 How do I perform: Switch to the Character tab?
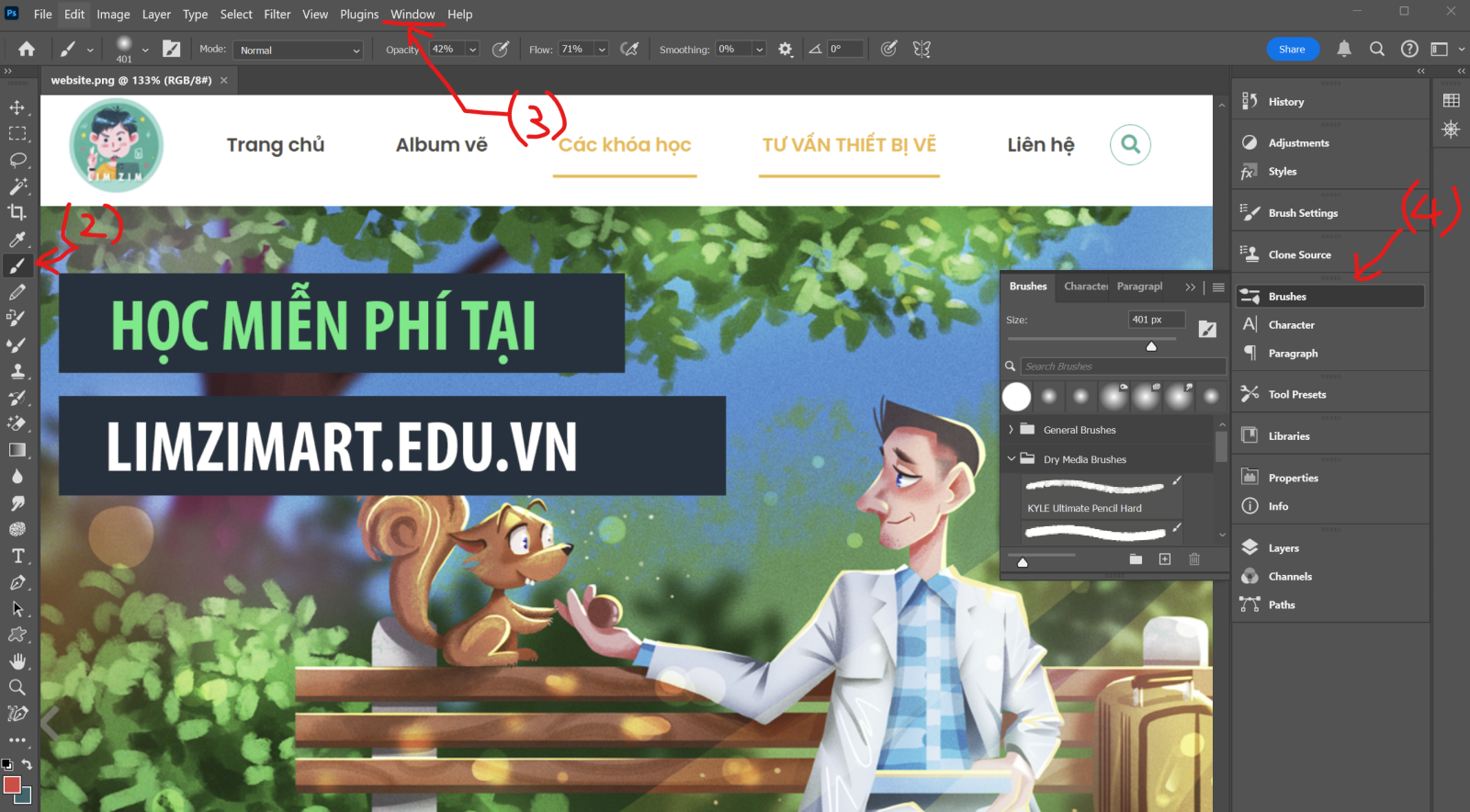click(1084, 287)
